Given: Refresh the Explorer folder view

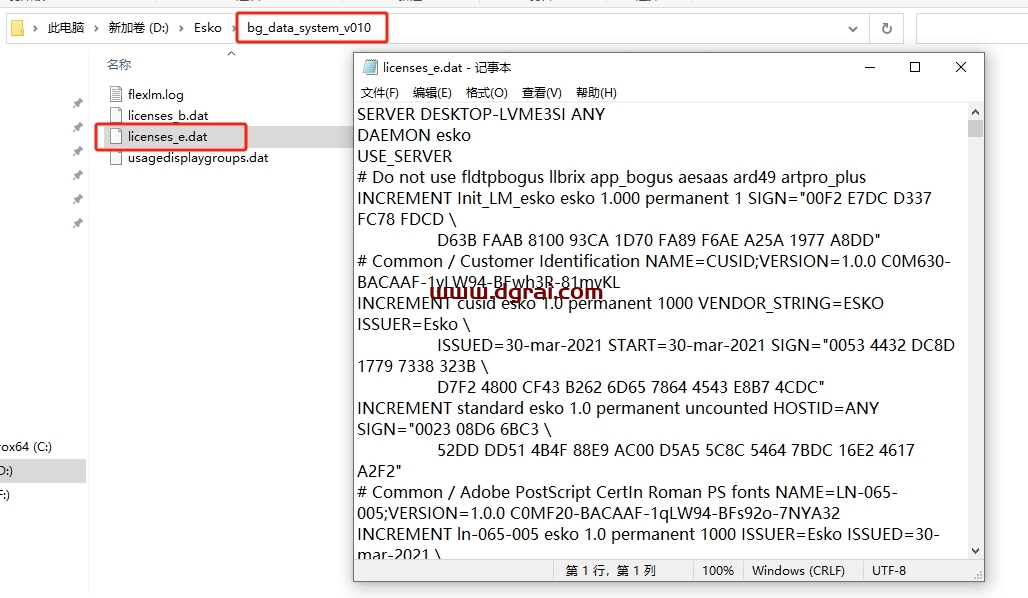Looking at the screenshot, I should pyautogui.click(x=886, y=28).
